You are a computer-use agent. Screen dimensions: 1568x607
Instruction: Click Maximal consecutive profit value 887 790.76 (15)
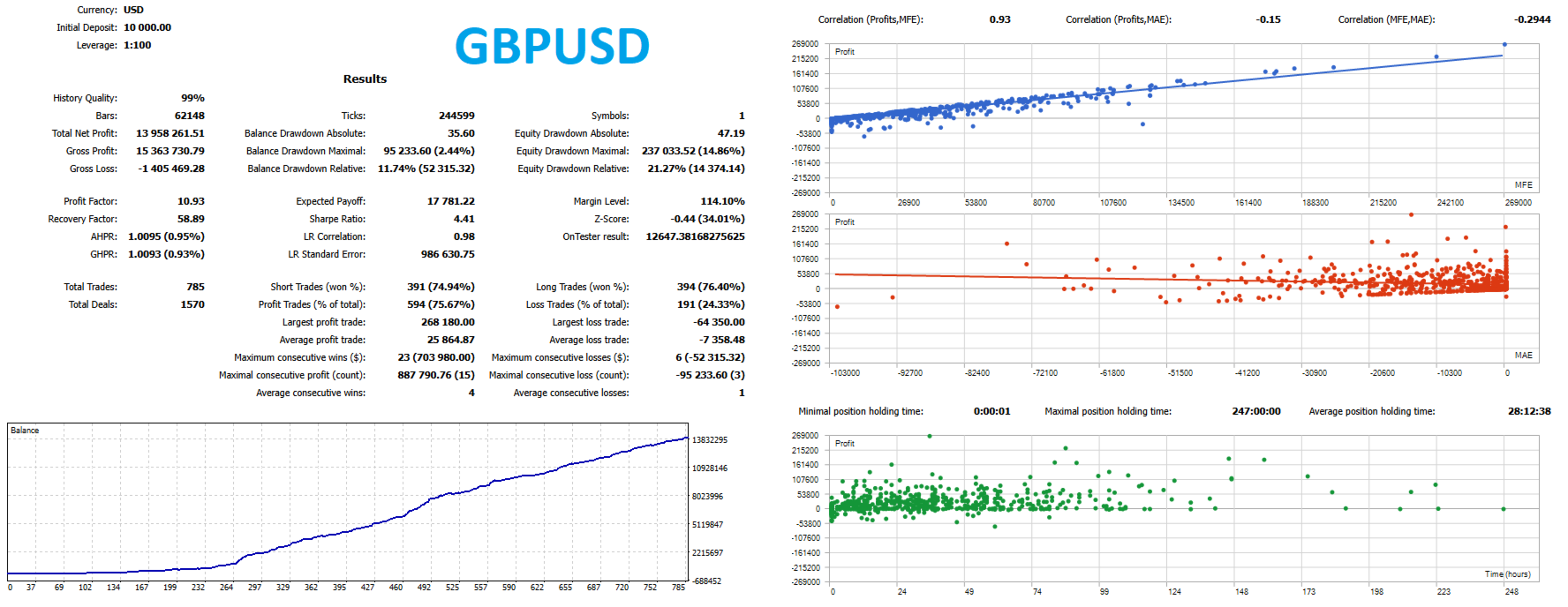point(436,375)
